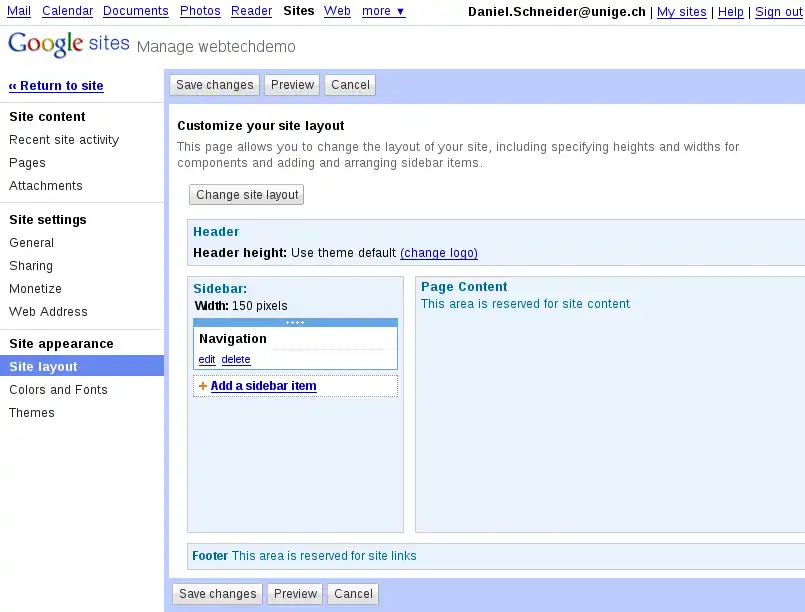Screen dimensions: 805x612
Task: Open Recent site activity page
Action: pyautogui.click(x=64, y=140)
